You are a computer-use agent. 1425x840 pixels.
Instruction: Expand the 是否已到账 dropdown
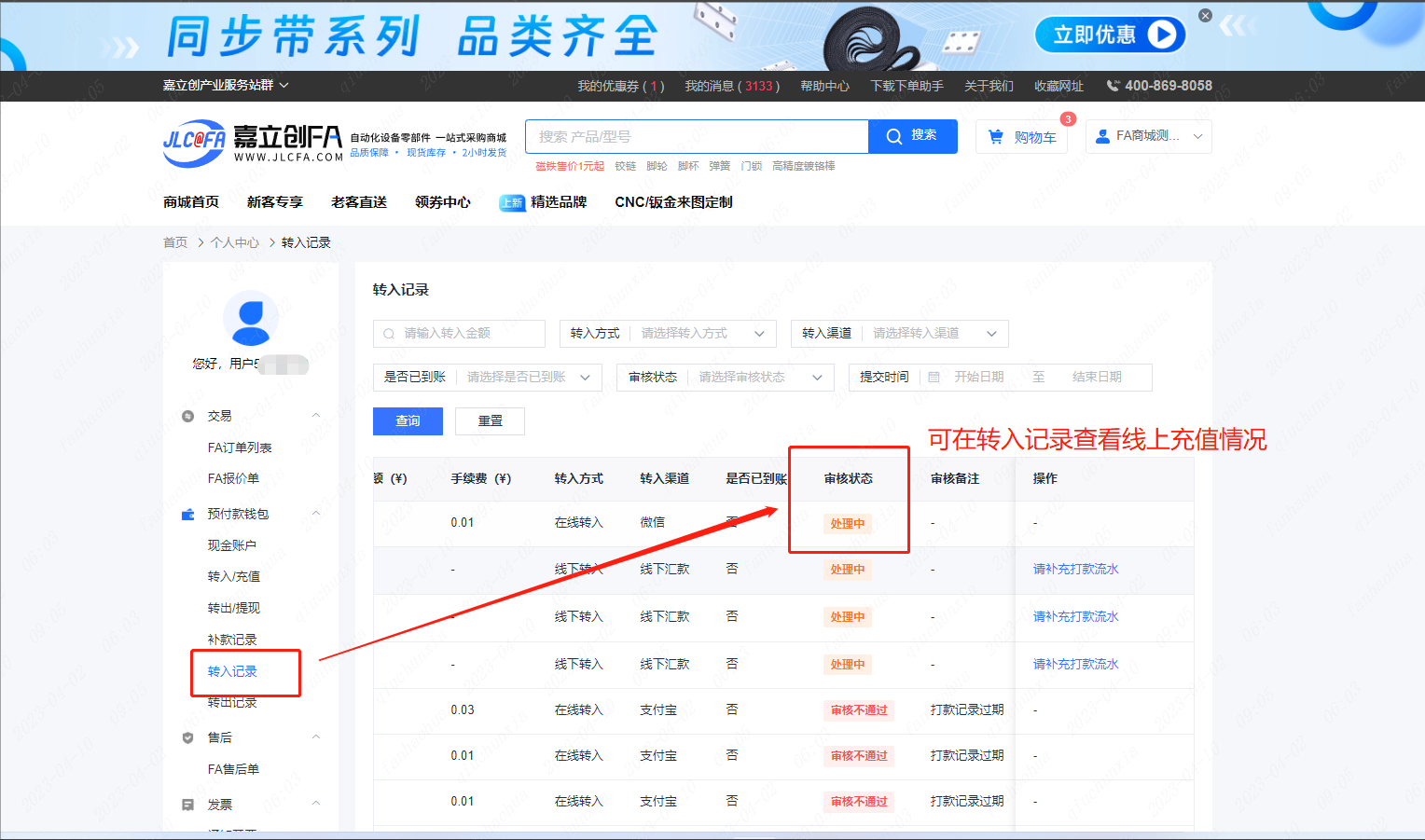click(x=527, y=378)
